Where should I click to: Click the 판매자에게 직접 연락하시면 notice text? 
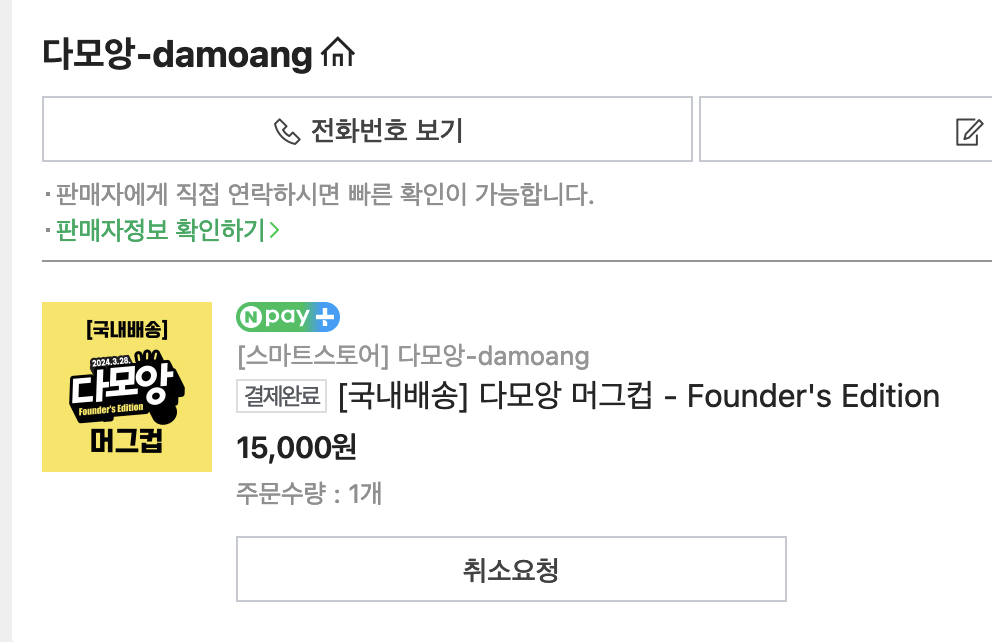pyautogui.click(x=325, y=194)
